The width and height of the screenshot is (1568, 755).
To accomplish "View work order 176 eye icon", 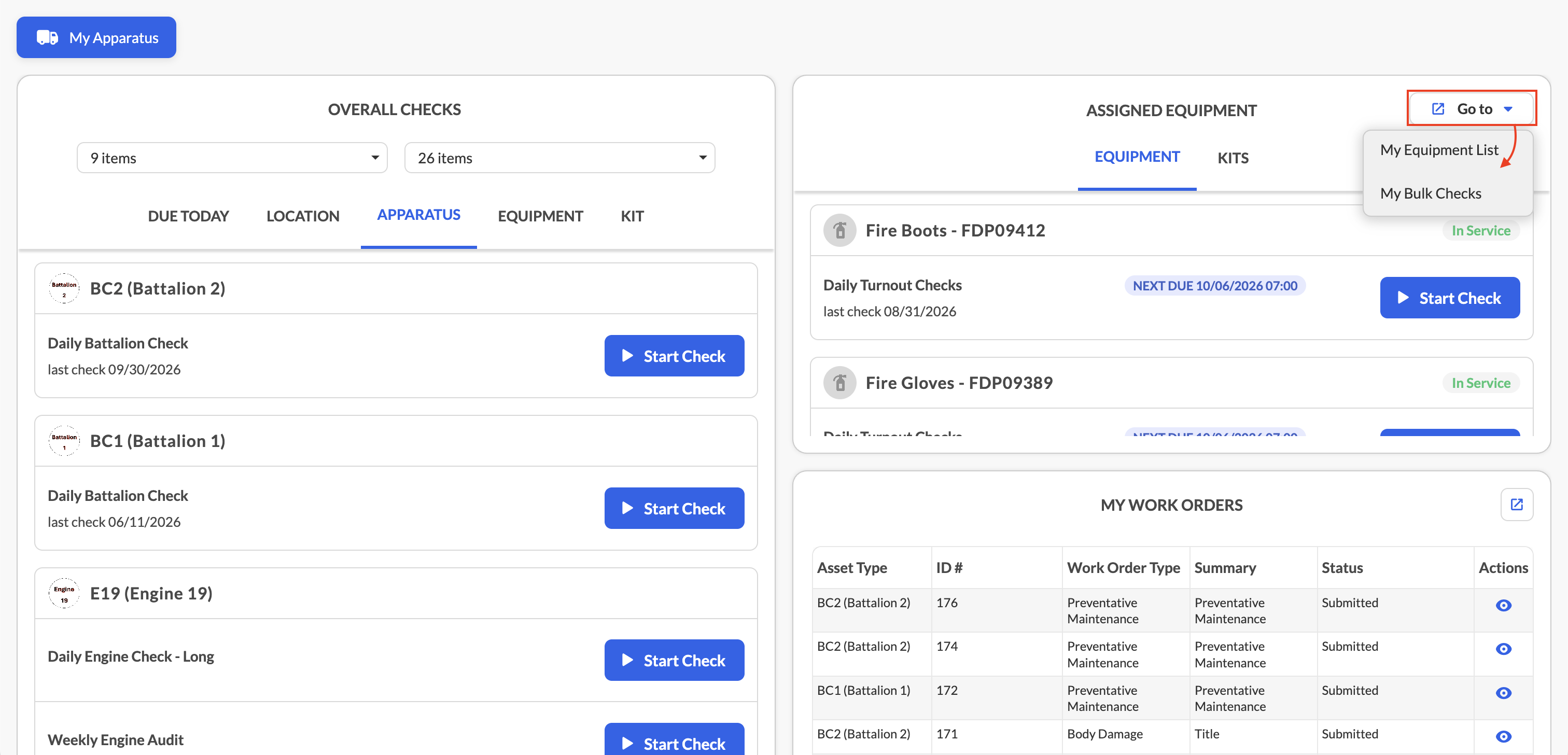I will (x=1503, y=605).
